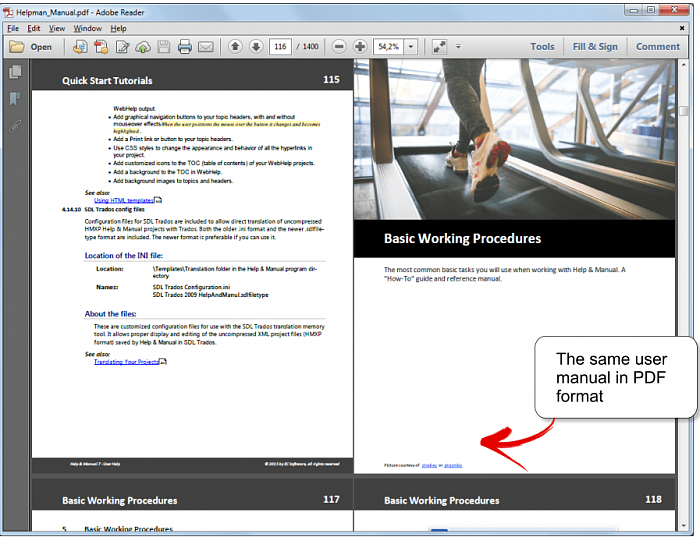The height and width of the screenshot is (537, 700).
Task: Zoom out with the minus button
Action: pyautogui.click(x=339, y=47)
